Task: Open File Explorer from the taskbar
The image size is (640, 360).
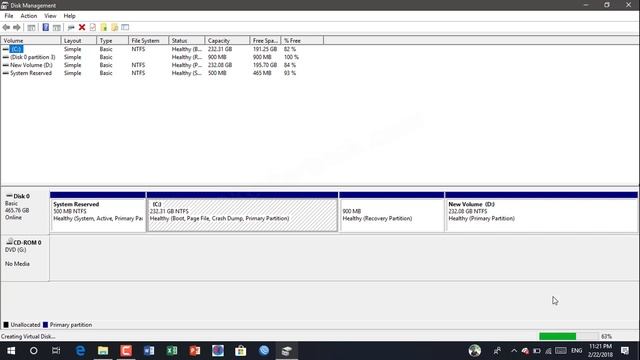Action: click(x=103, y=351)
